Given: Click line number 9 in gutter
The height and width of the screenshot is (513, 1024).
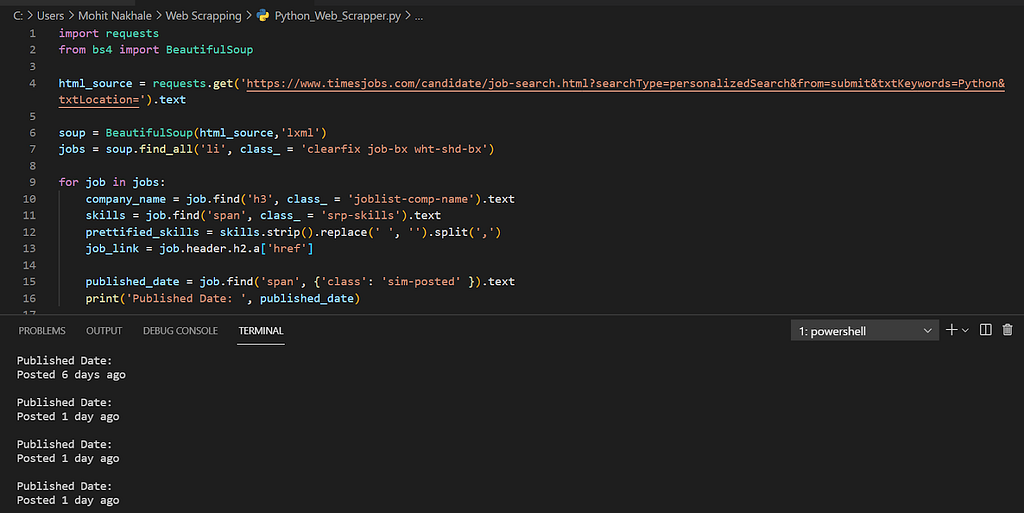Looking at the screenshot, I should pos(33,182).
